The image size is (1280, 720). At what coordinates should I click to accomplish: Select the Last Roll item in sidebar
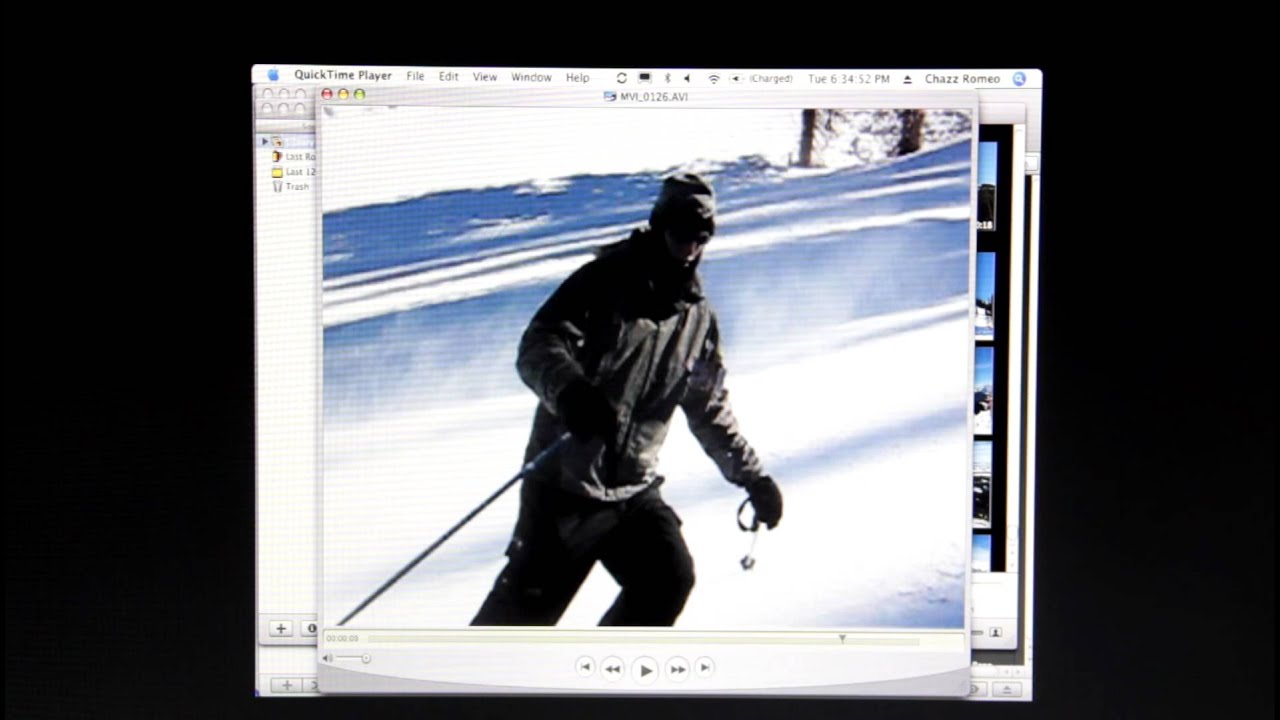pyautogui.click(x=294, y=157)
